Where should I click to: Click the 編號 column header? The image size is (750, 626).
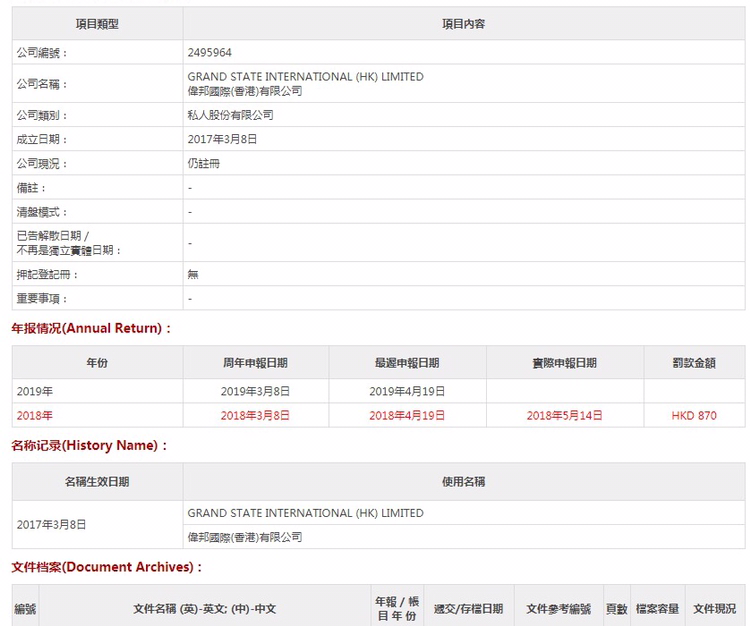pos(25,609)
